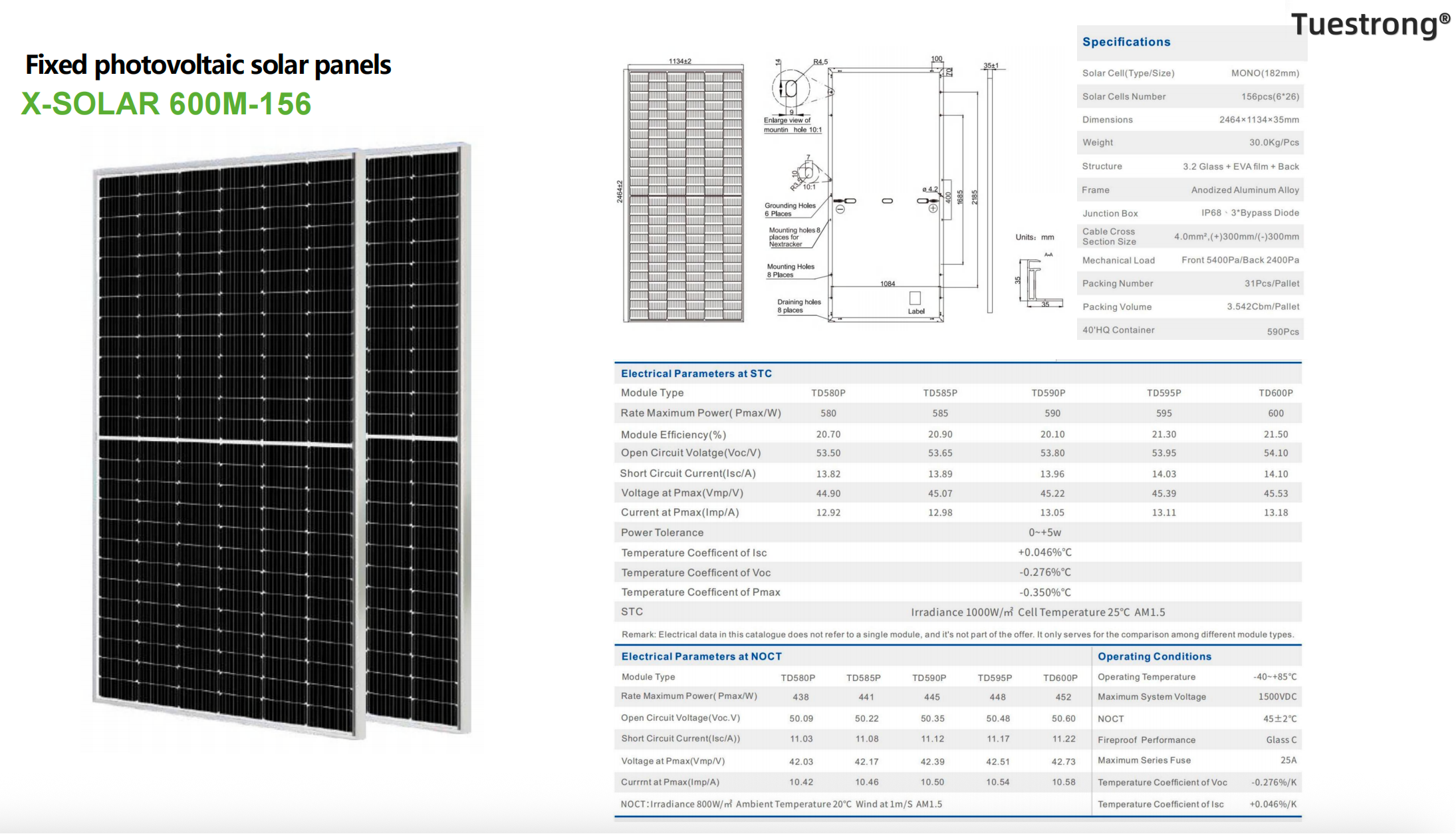Click the Remark line below STC table

pos(957,634)
